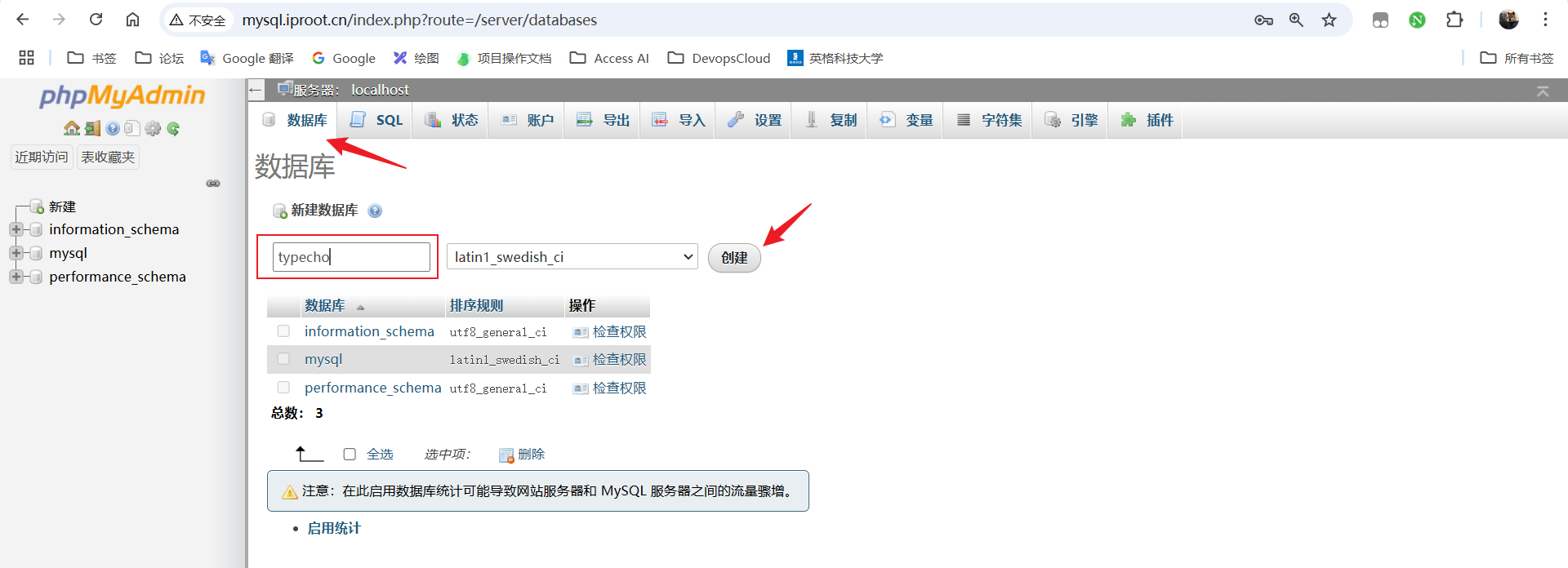Open 检查权限 for performance_schema
This screenshot has height=568, width=1568.
618,388
